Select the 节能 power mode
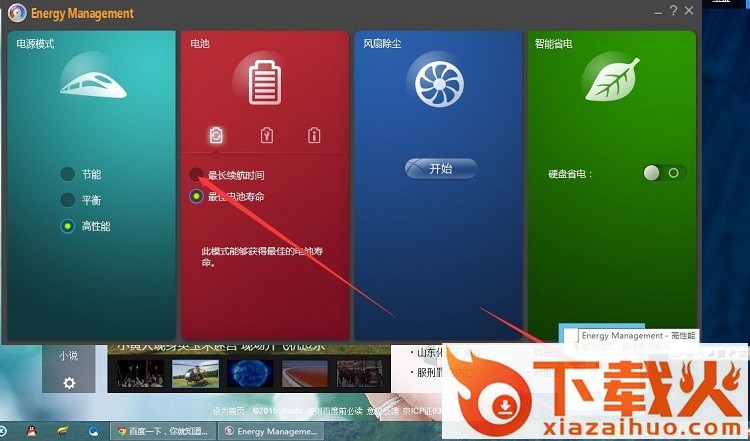This screenshot has height=441, width=750. pos(68,174)
